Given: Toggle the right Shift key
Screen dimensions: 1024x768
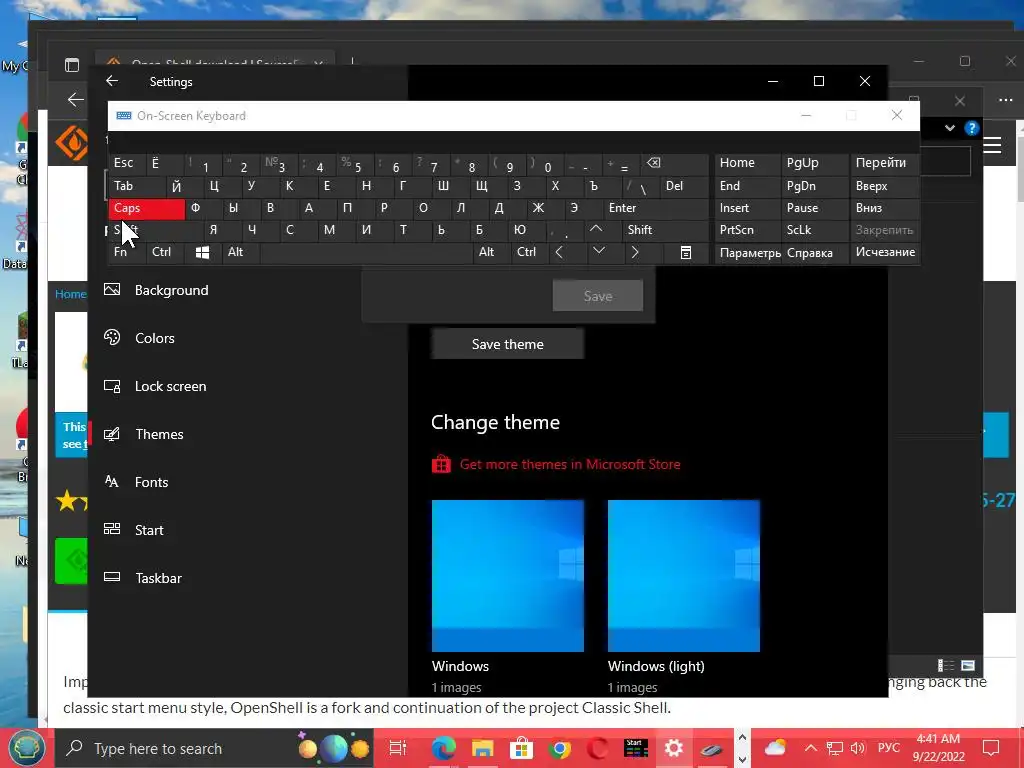Looking at the screenshot, I should point(665,230).
